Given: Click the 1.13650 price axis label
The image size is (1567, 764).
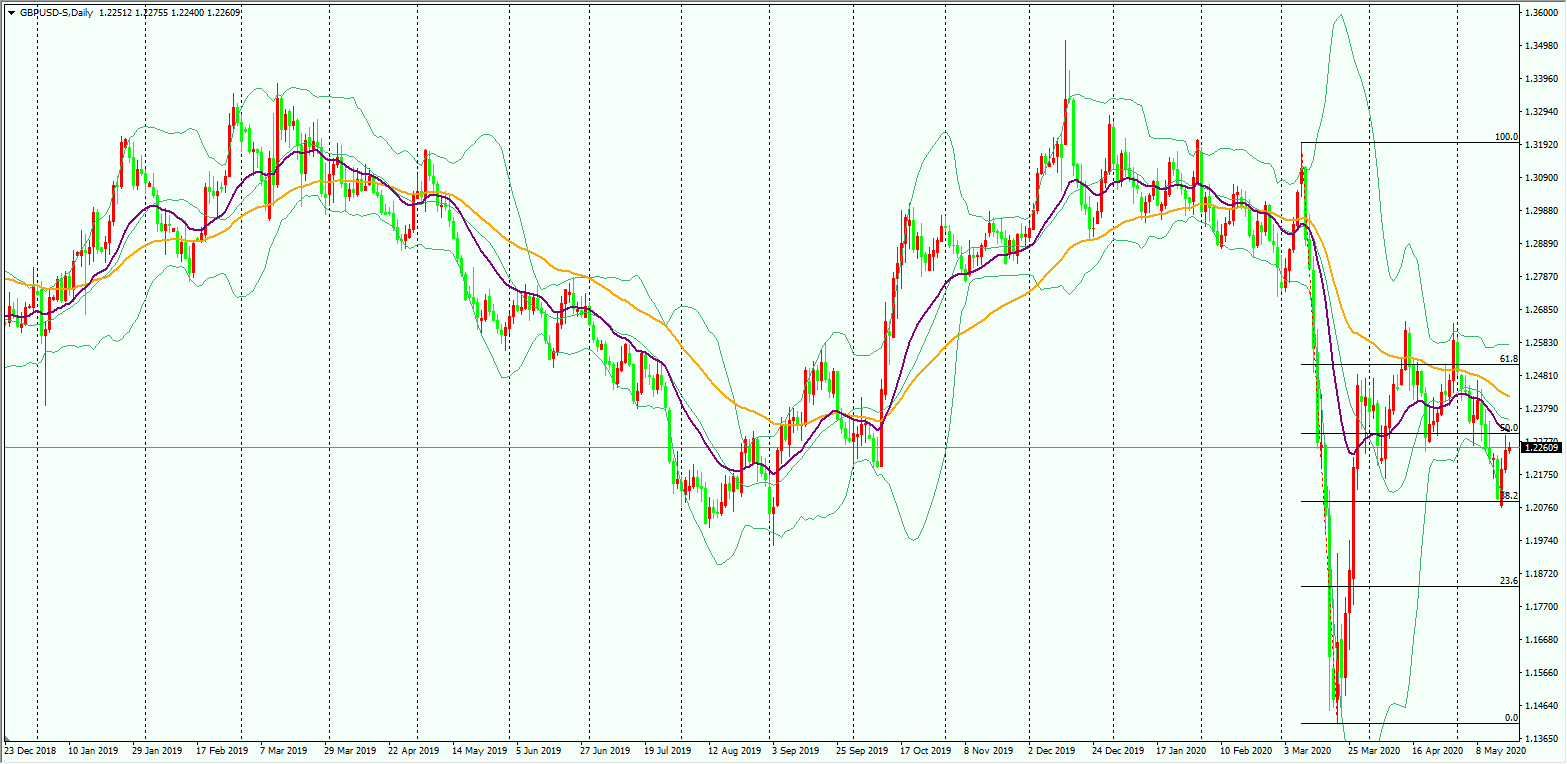Looking at the screenshot, I should pos(1541,739).
